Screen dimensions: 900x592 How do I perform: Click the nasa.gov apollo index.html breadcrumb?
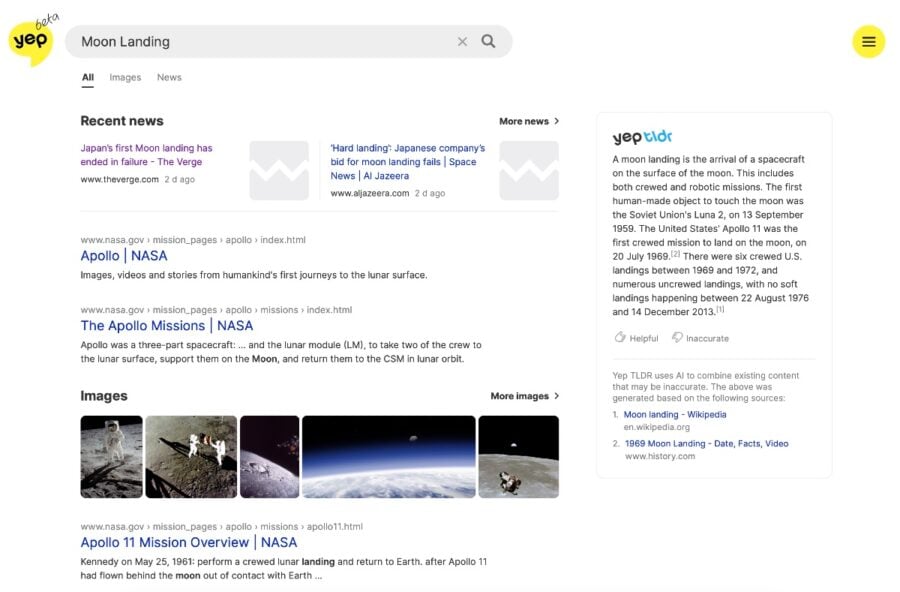click(x=193, y=240)
